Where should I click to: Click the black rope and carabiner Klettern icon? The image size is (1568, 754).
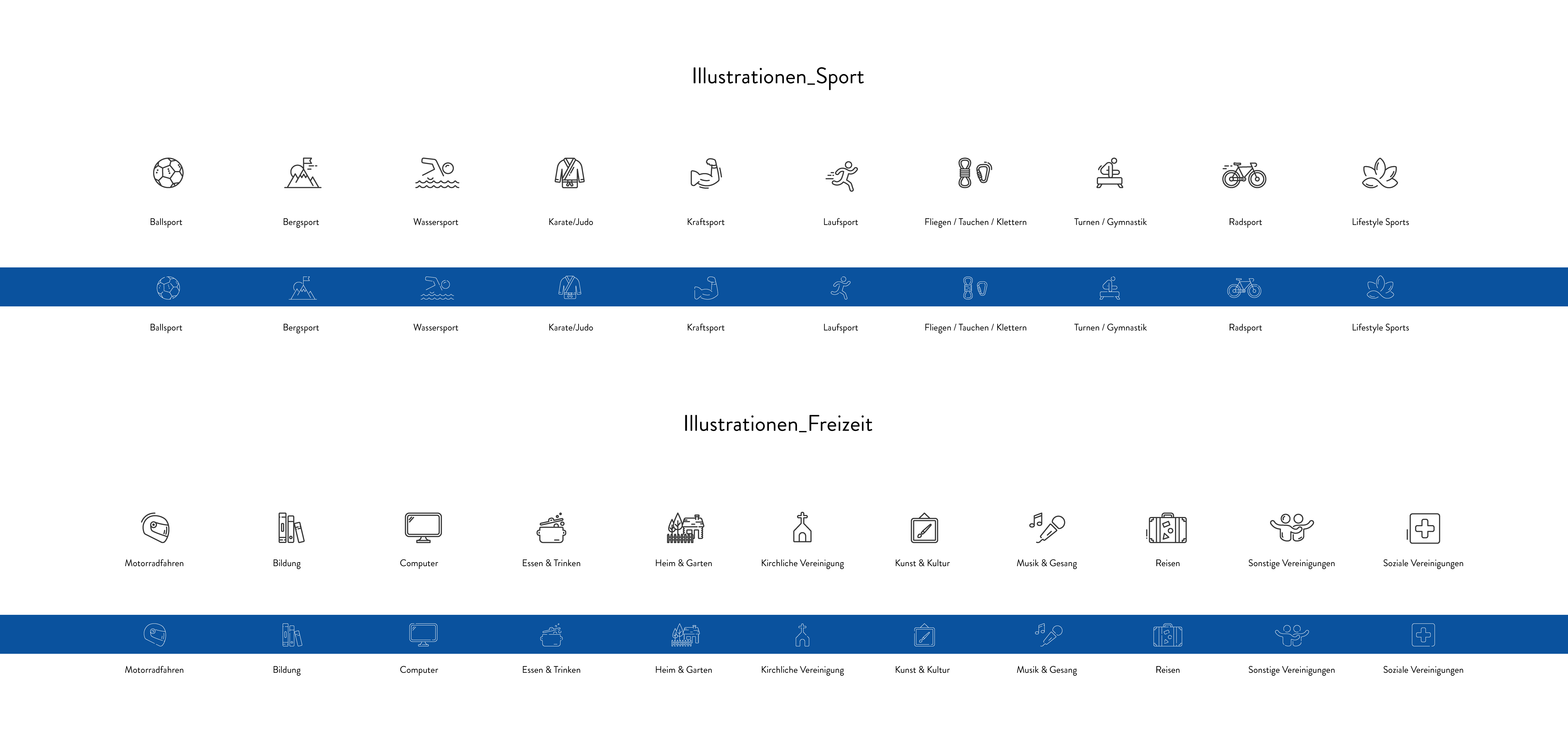point(975,173)
